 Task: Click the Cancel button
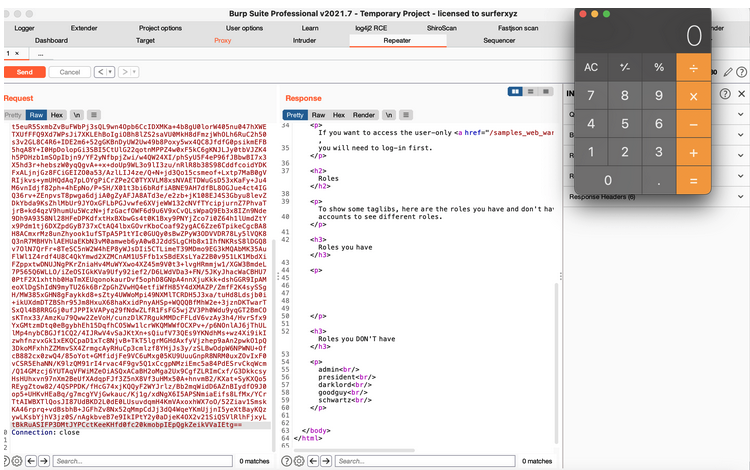[70, 72]
